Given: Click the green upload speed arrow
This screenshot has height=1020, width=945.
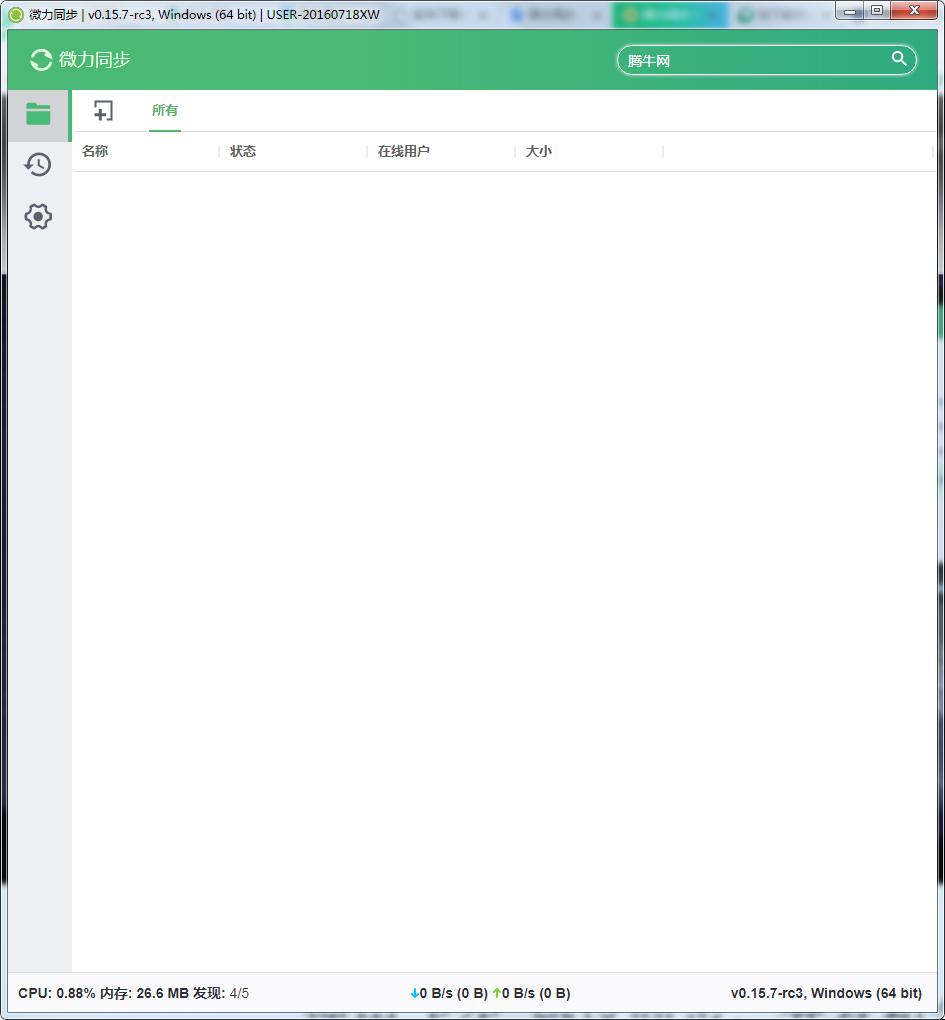Looking at the screenshot, I should click(x=497, y=993).
